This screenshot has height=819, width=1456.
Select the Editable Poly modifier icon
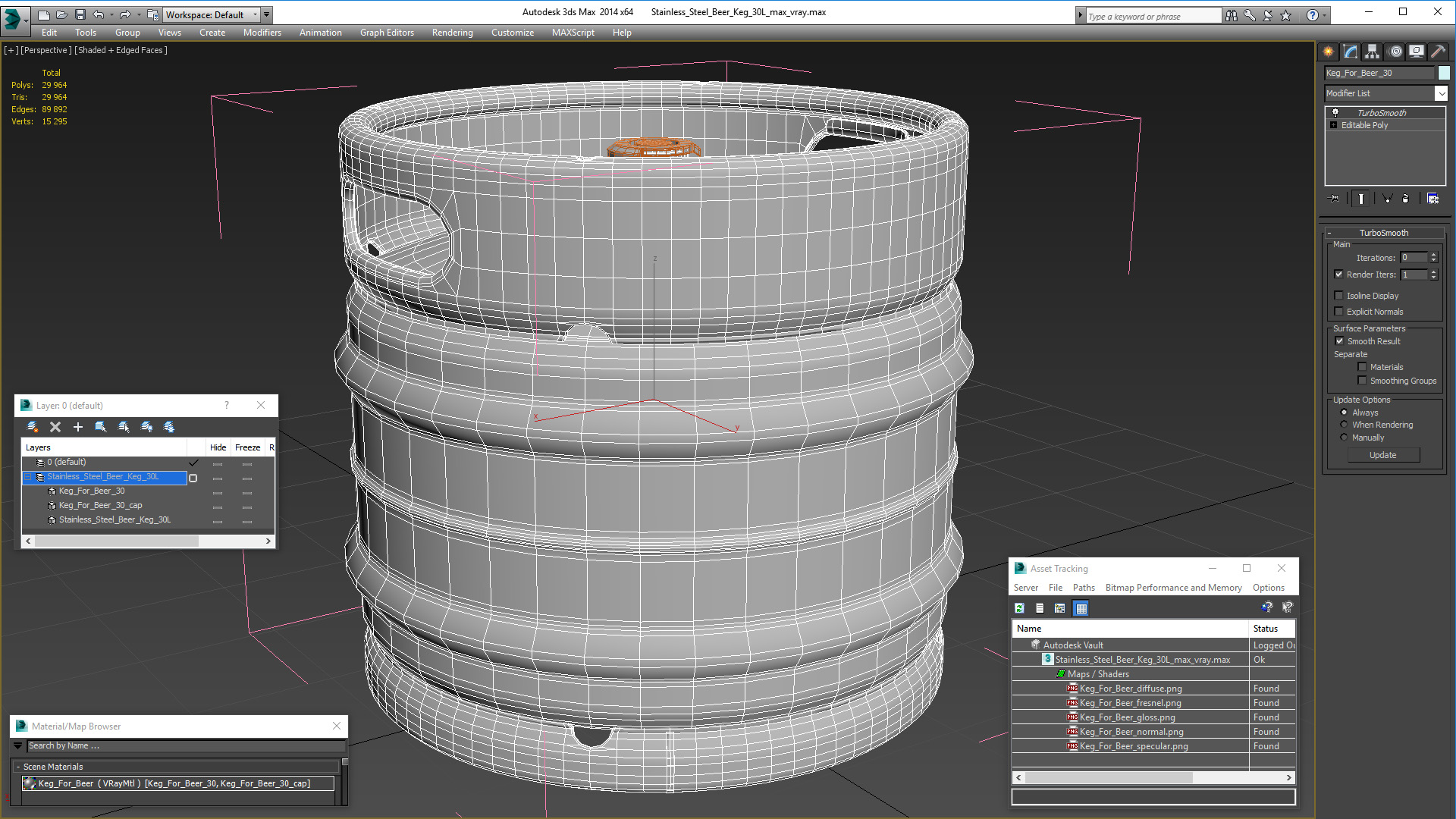[1334, 125]
